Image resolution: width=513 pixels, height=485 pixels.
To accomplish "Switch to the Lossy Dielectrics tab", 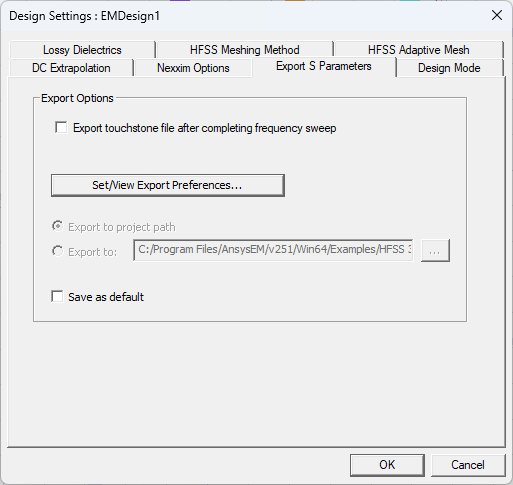I will [x=82, y=50].
